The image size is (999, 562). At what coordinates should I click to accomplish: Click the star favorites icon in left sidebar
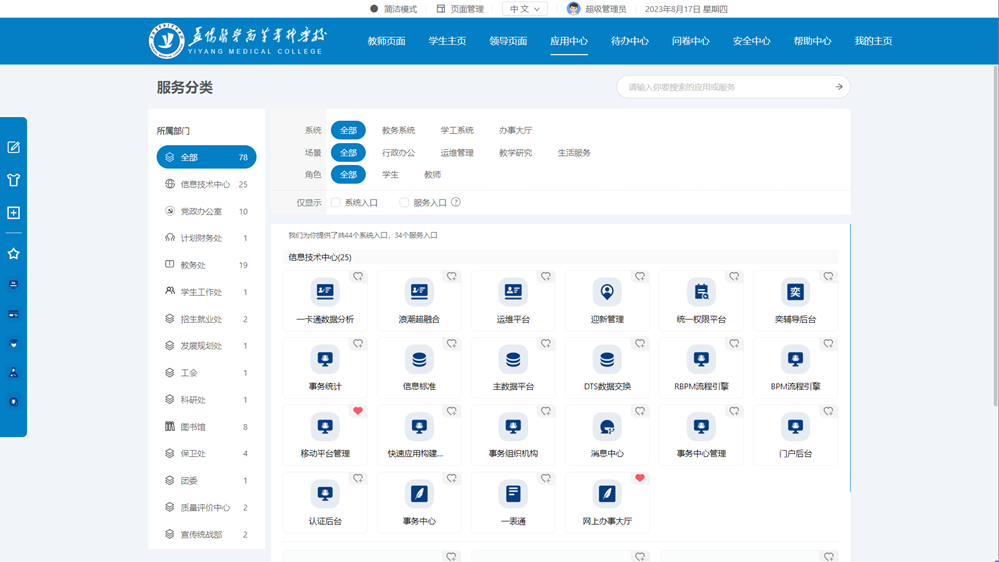click(x=13, y=254)
